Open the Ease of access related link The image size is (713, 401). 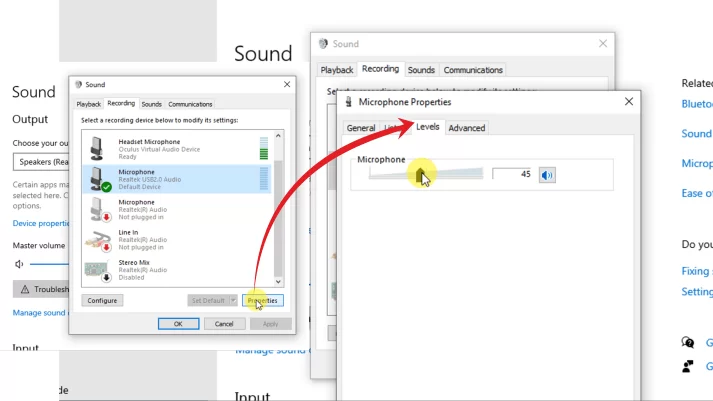coord(697,193)
